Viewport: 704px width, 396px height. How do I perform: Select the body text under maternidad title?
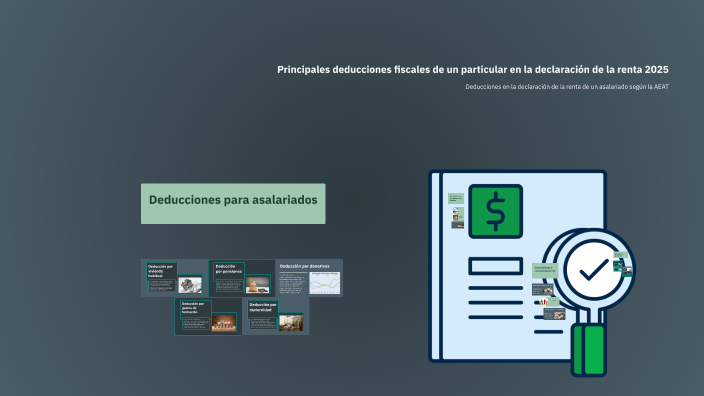coord(263,323)
